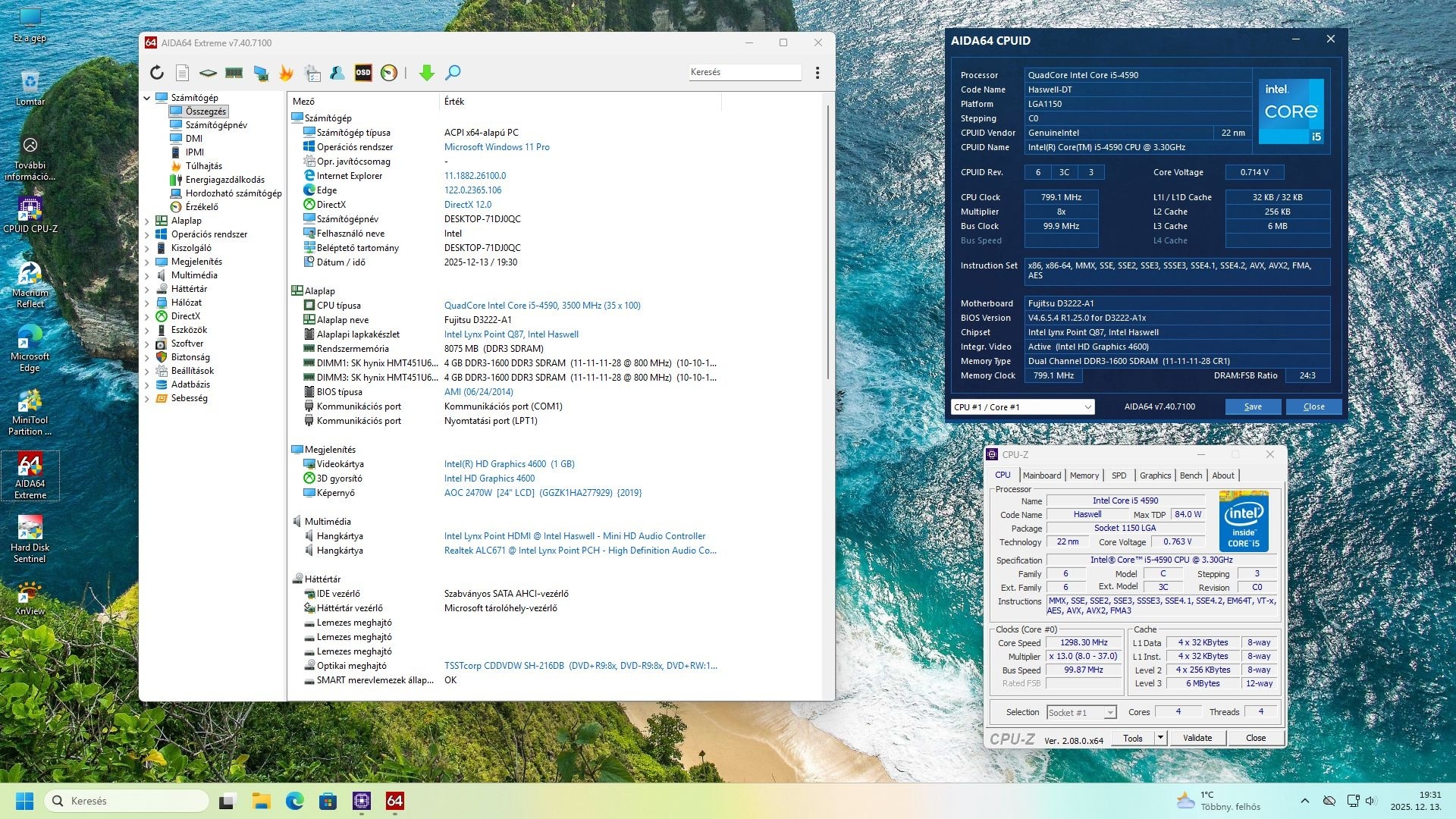The height and width of the screenshot is (819, 1456).
Task: Open CPU-Z Socket selection dropdown
Action: [1109, 713]
